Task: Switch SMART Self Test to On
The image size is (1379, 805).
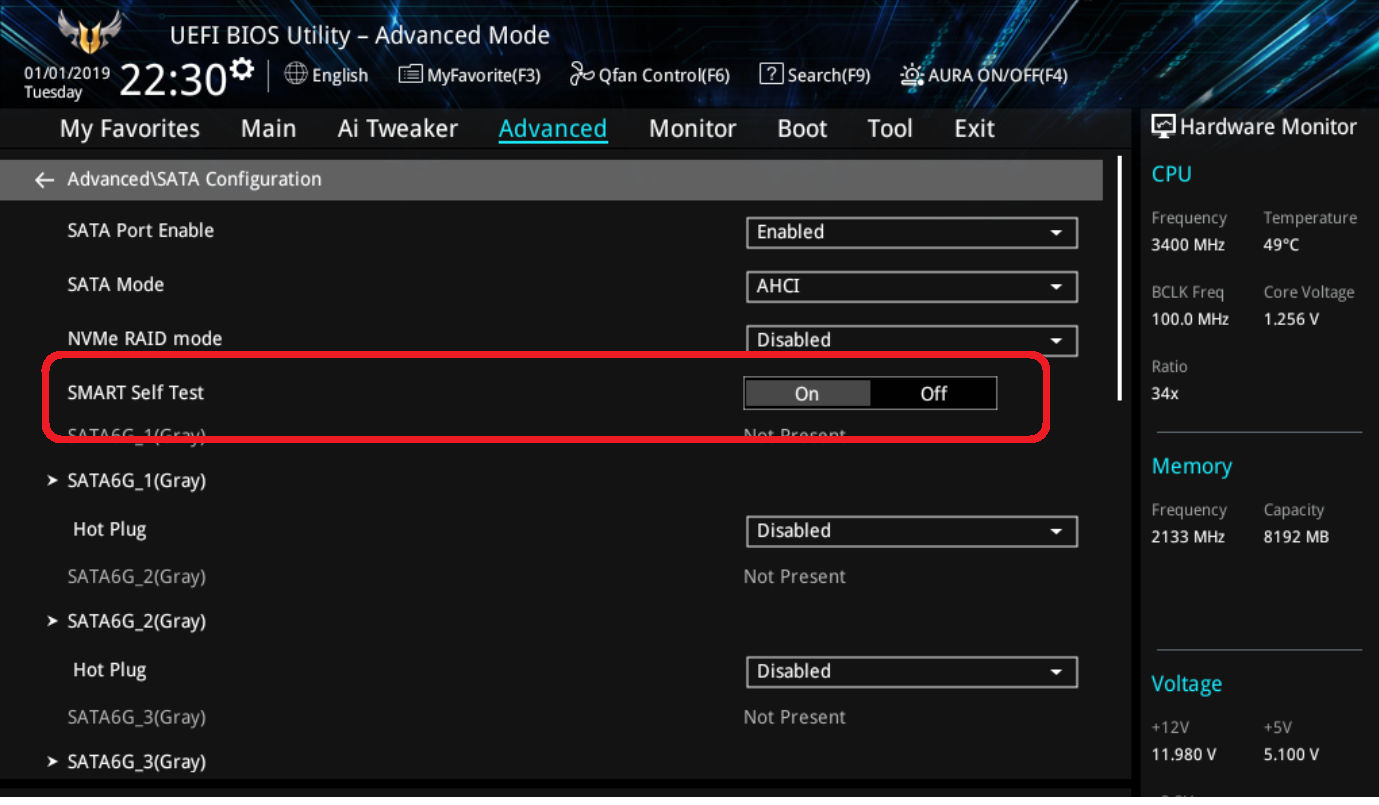Action: coord(807,393)
